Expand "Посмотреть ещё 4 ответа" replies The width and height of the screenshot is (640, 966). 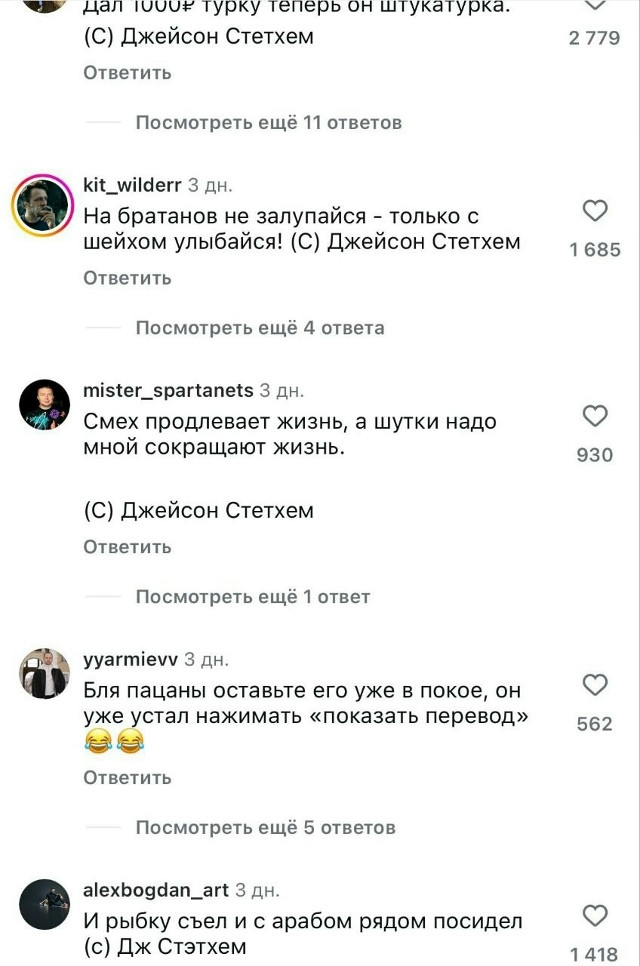[x=259, y=328]
